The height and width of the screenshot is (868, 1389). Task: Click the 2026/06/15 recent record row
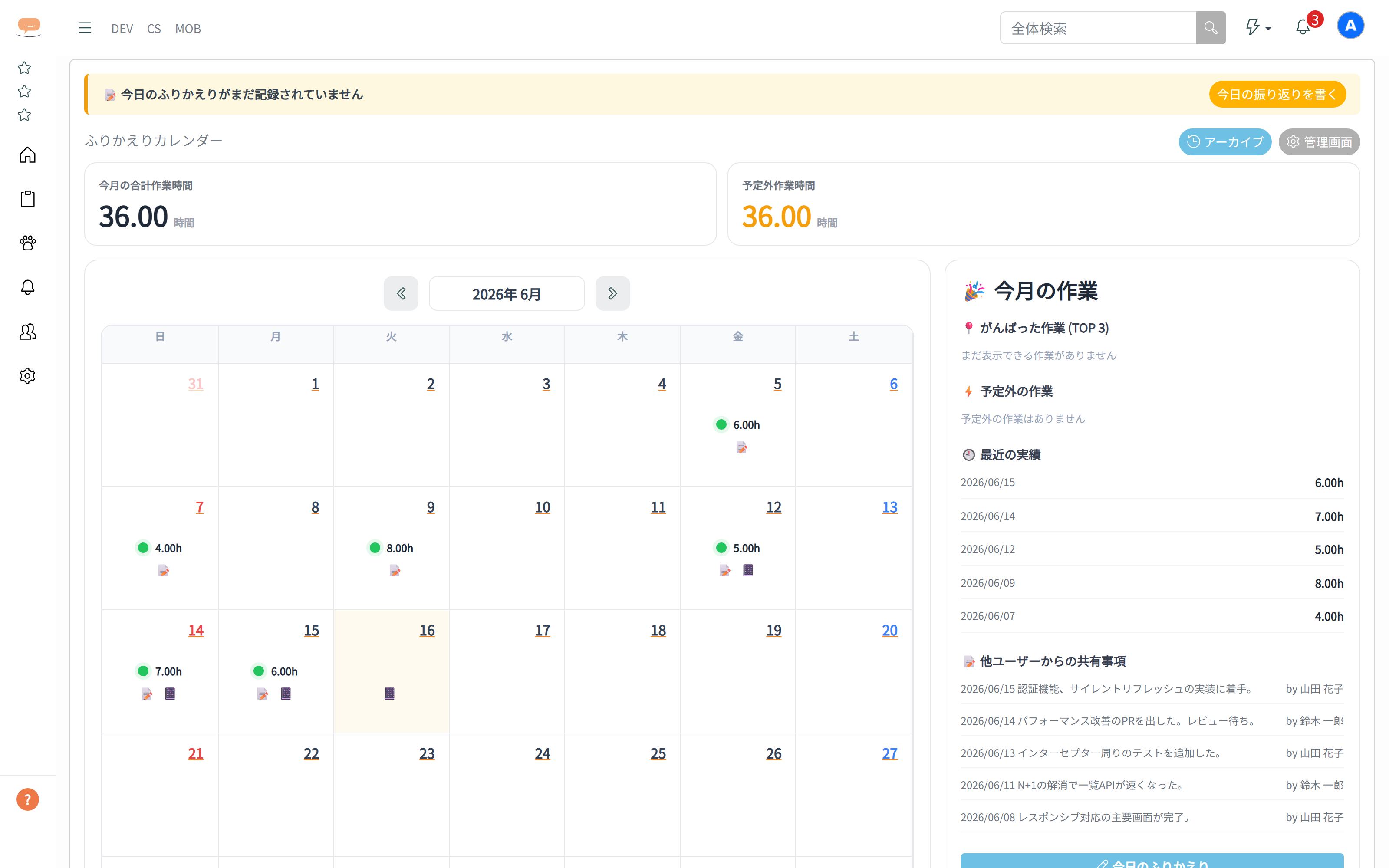(x=1152, y=483)
